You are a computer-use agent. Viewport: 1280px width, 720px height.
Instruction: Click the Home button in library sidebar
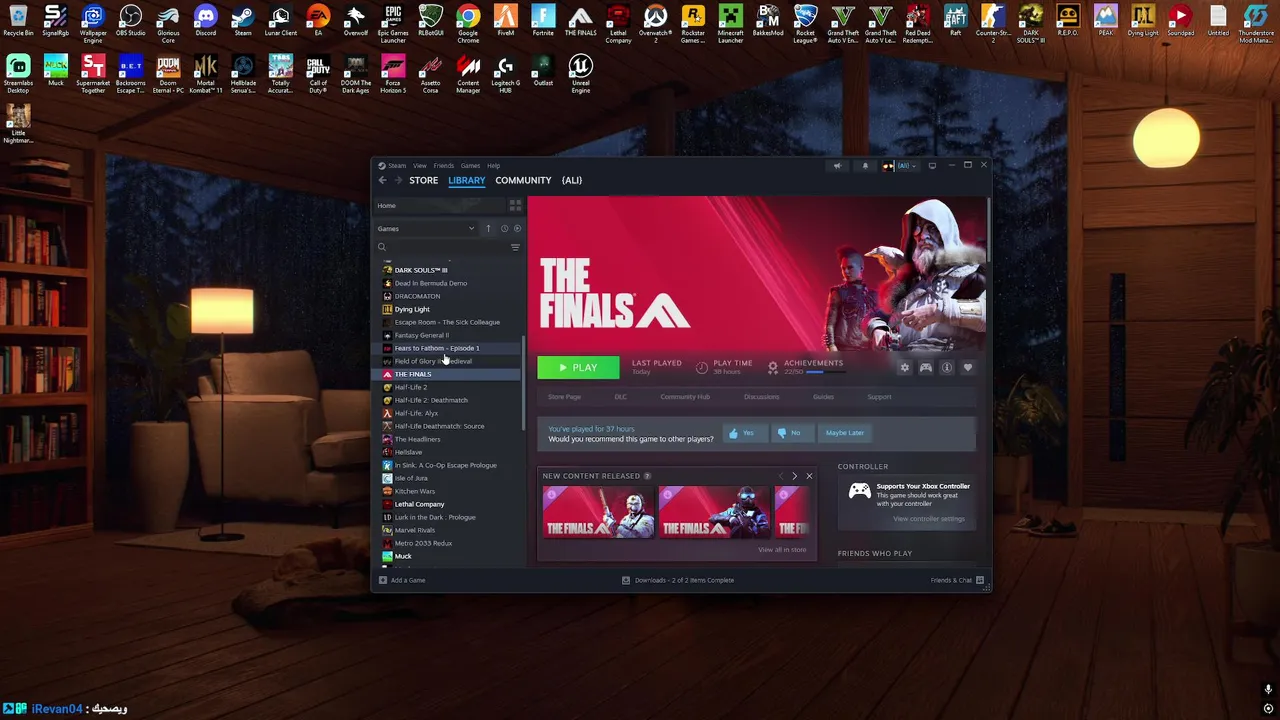point(440,206)
